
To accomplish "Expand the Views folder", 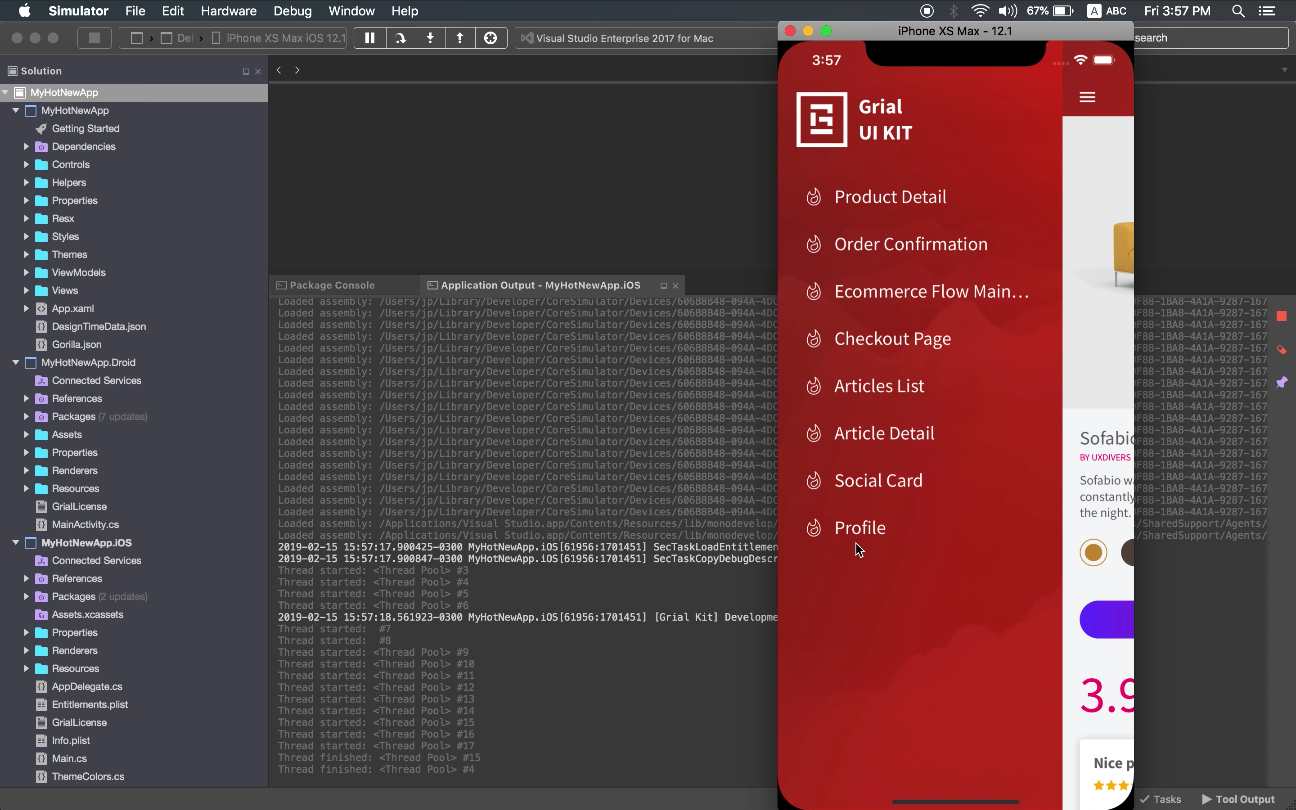I will point(27,290).
